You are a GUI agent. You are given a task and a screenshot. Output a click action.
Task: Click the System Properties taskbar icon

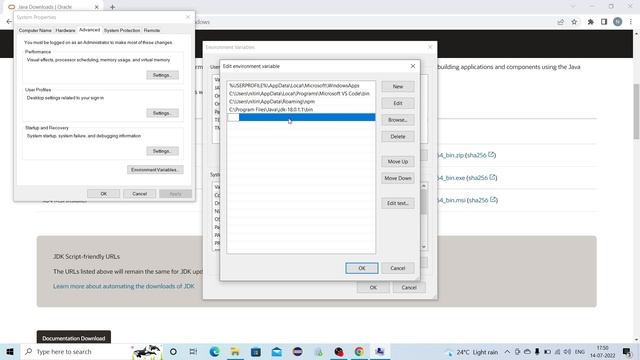380,351
